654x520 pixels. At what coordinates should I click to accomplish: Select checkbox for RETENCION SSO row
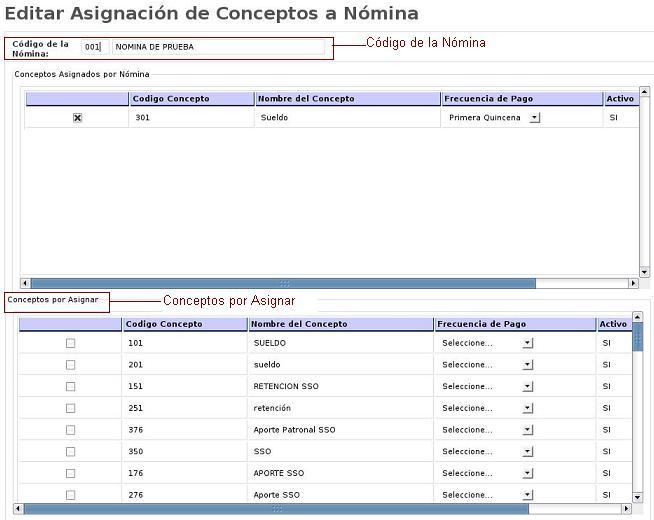pos(70,386)
